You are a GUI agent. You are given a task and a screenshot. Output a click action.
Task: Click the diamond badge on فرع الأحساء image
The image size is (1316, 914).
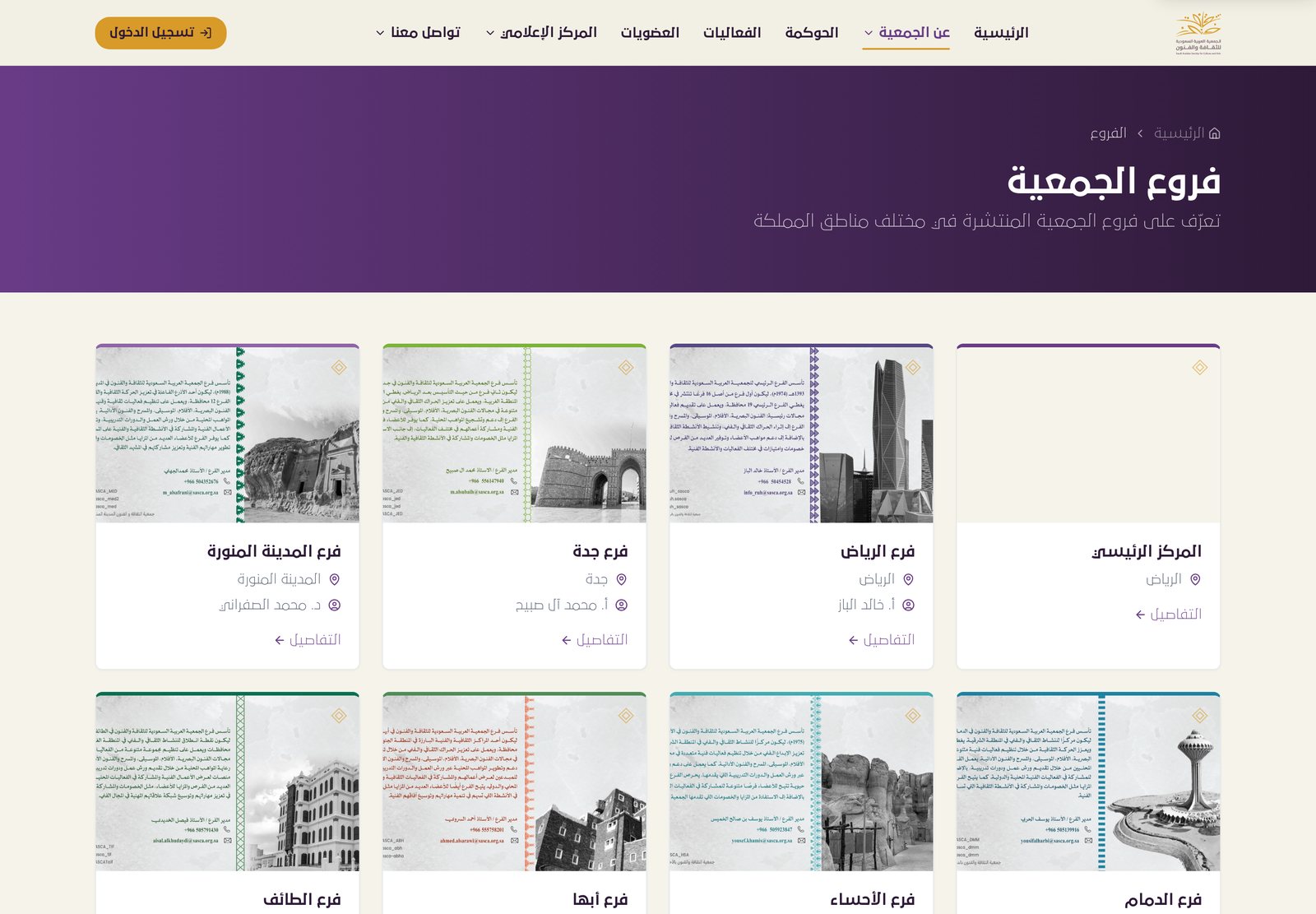913,716
